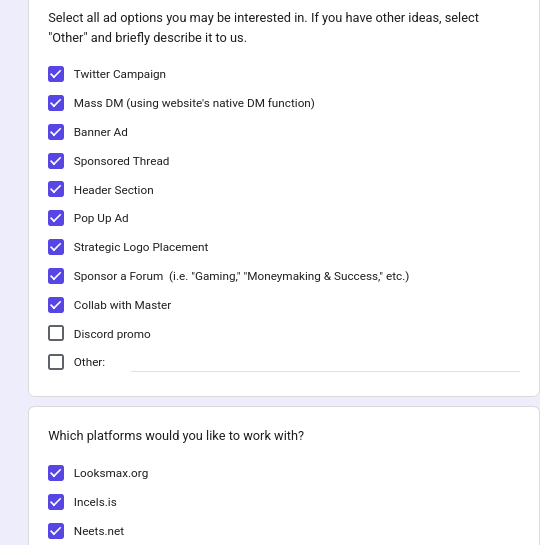
Task: Toggle the Banner Ad checkbox
Action: tap(56, 132)
